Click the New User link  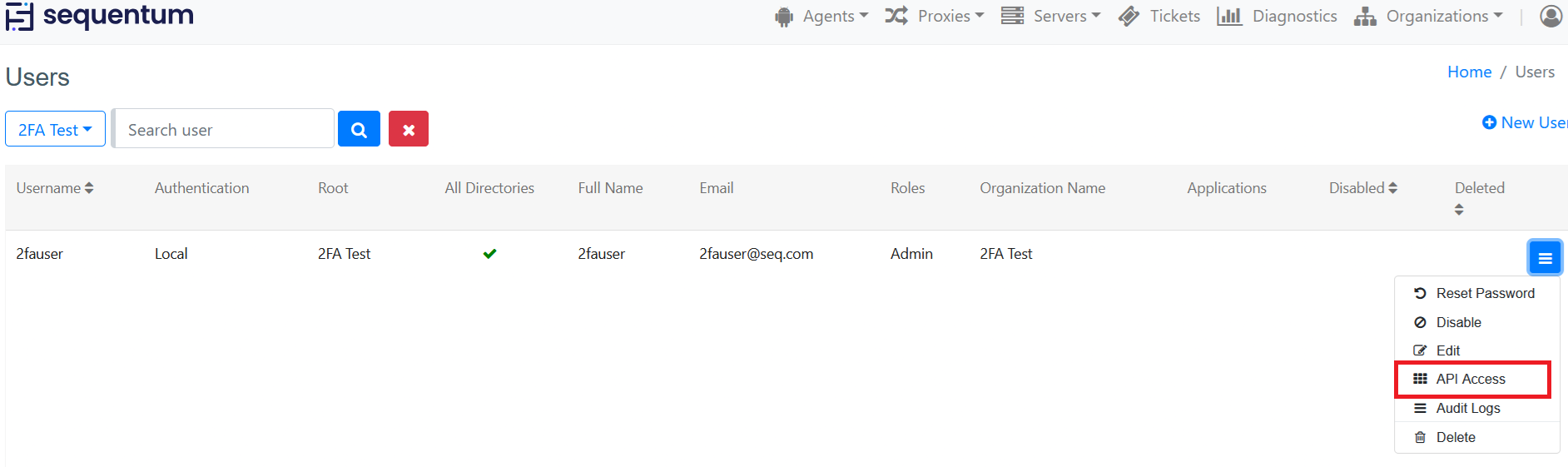[x=1525, y=122]
